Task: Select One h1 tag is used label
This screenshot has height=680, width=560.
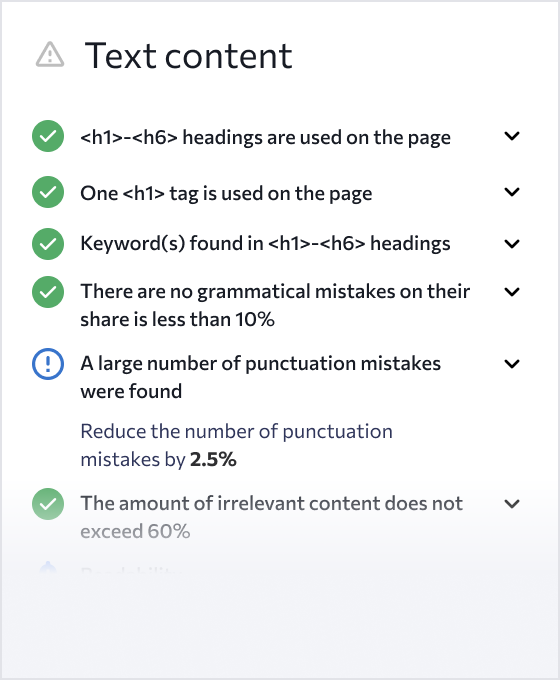Action: pyautogui.click(x=226, y=193)
